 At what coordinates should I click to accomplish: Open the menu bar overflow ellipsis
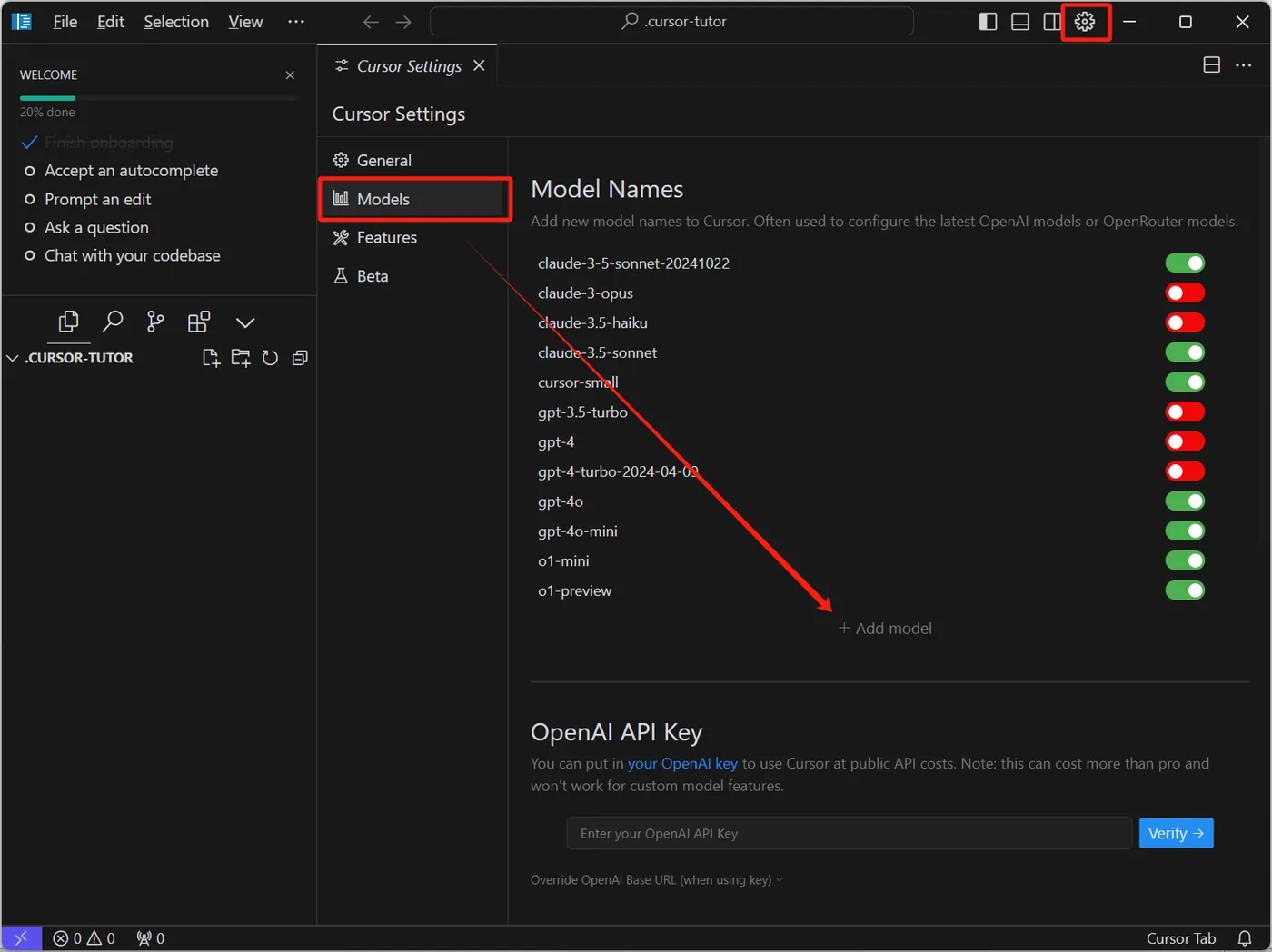(296, 22)
